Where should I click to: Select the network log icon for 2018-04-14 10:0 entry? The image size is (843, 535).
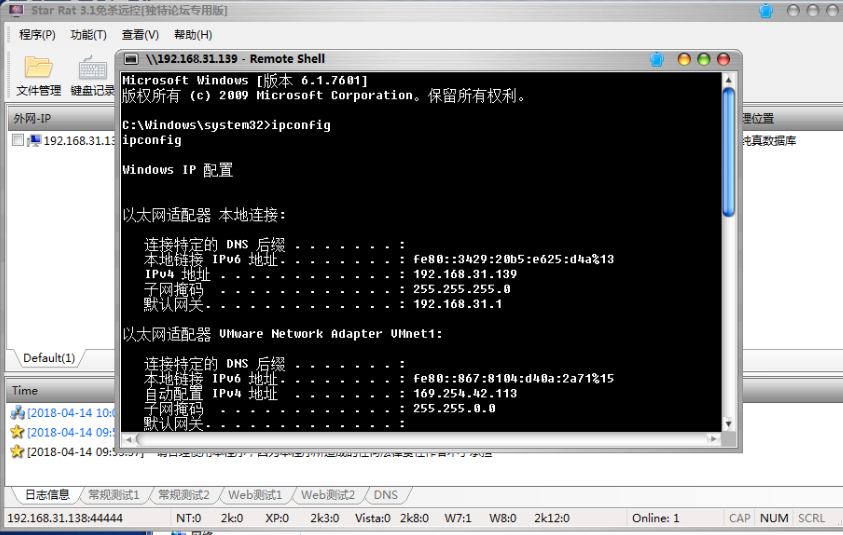coord(17,413)
